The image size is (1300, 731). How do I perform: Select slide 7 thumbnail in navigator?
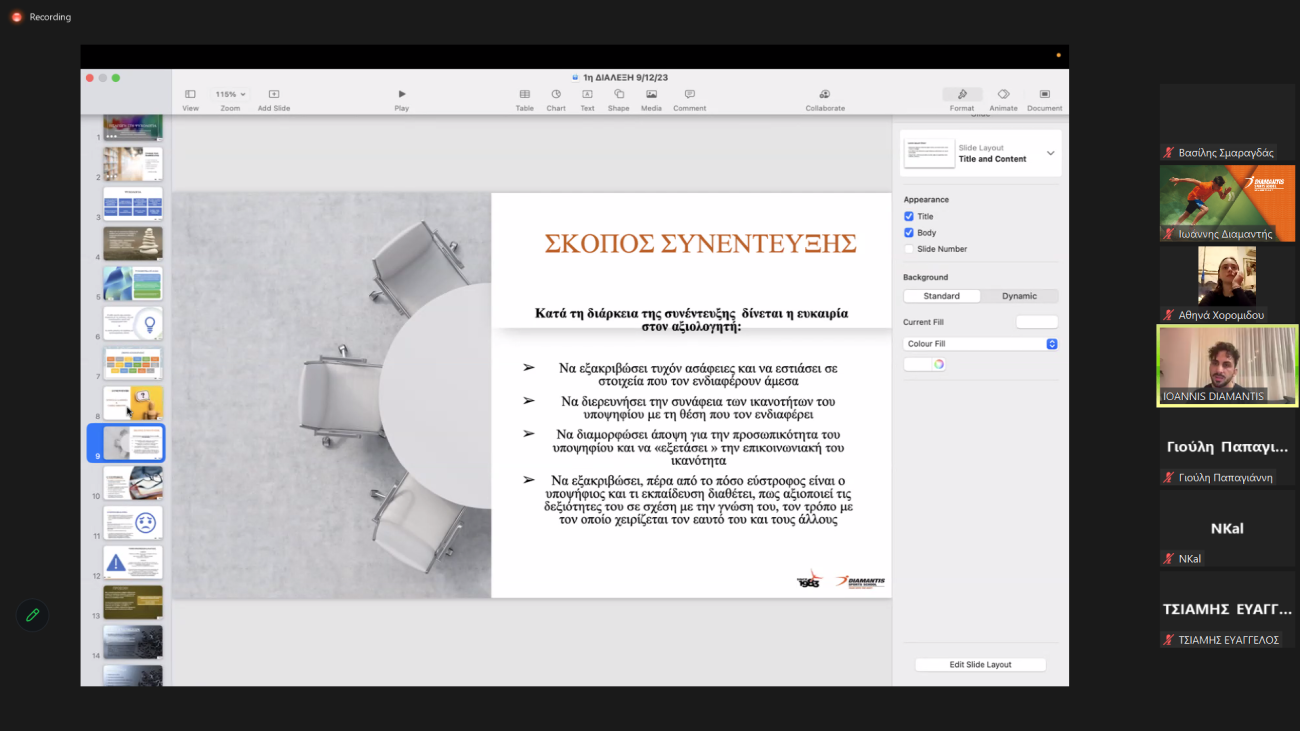(x=133, y=363)
